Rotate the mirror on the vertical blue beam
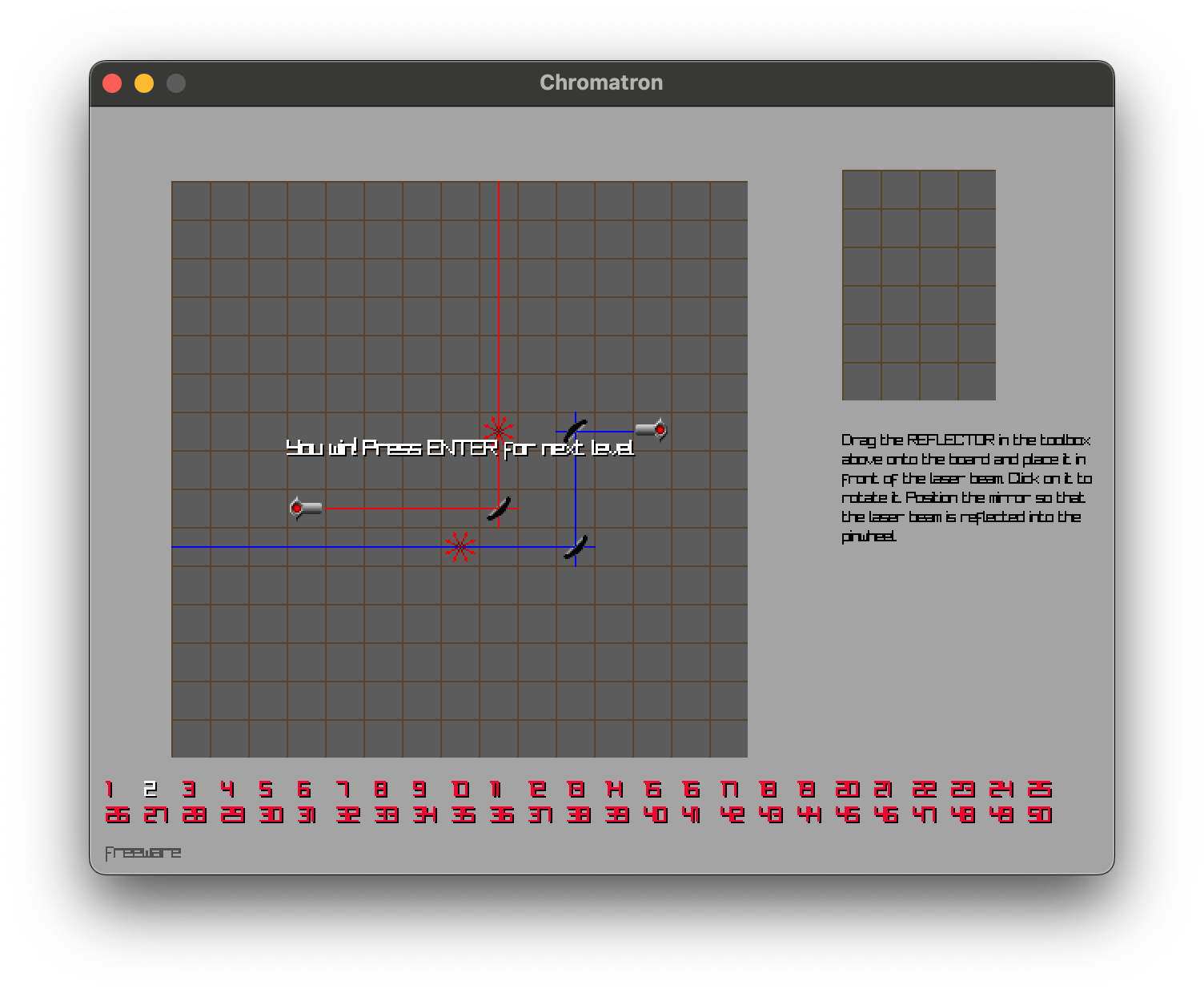Image resolution: width=1204 pixels, height=993 pixels. [575, 549]
